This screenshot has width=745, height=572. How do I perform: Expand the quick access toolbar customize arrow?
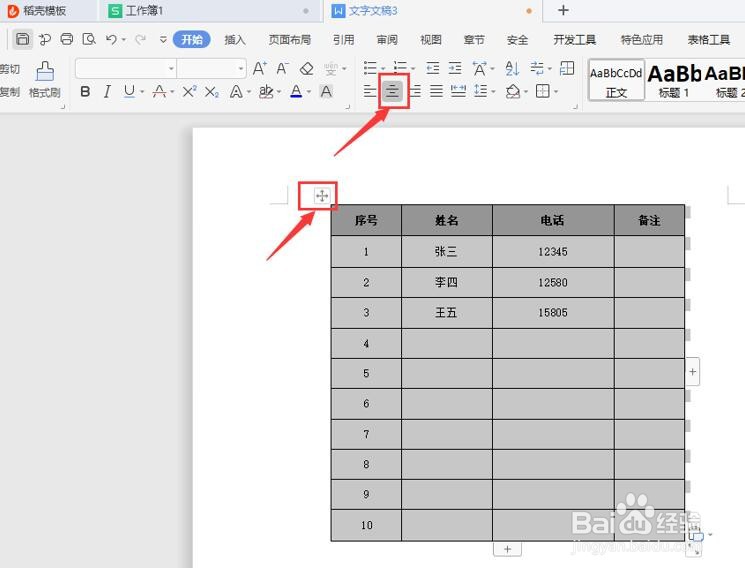pos(163,39)
